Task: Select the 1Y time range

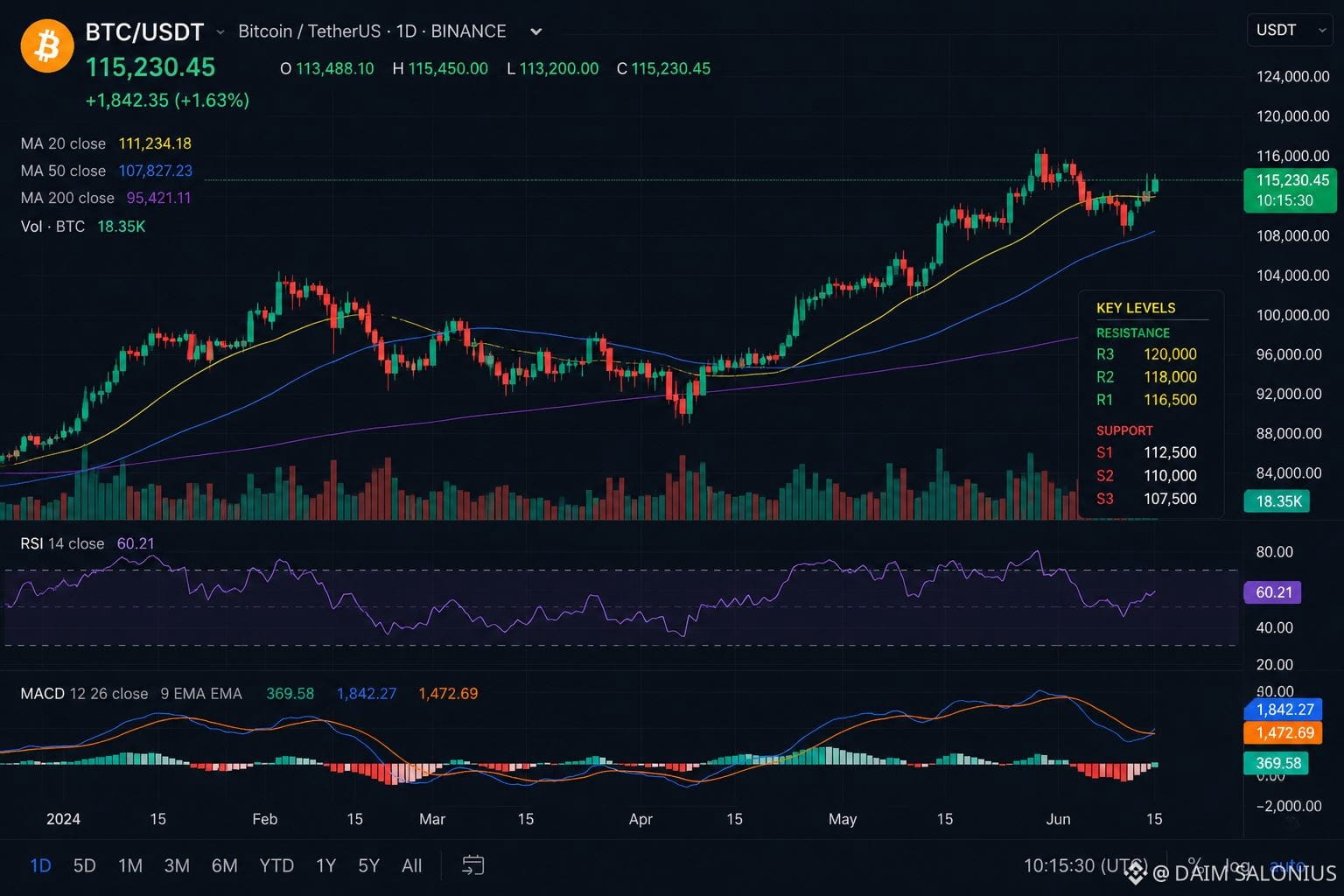Action: [x=325, y=865]
